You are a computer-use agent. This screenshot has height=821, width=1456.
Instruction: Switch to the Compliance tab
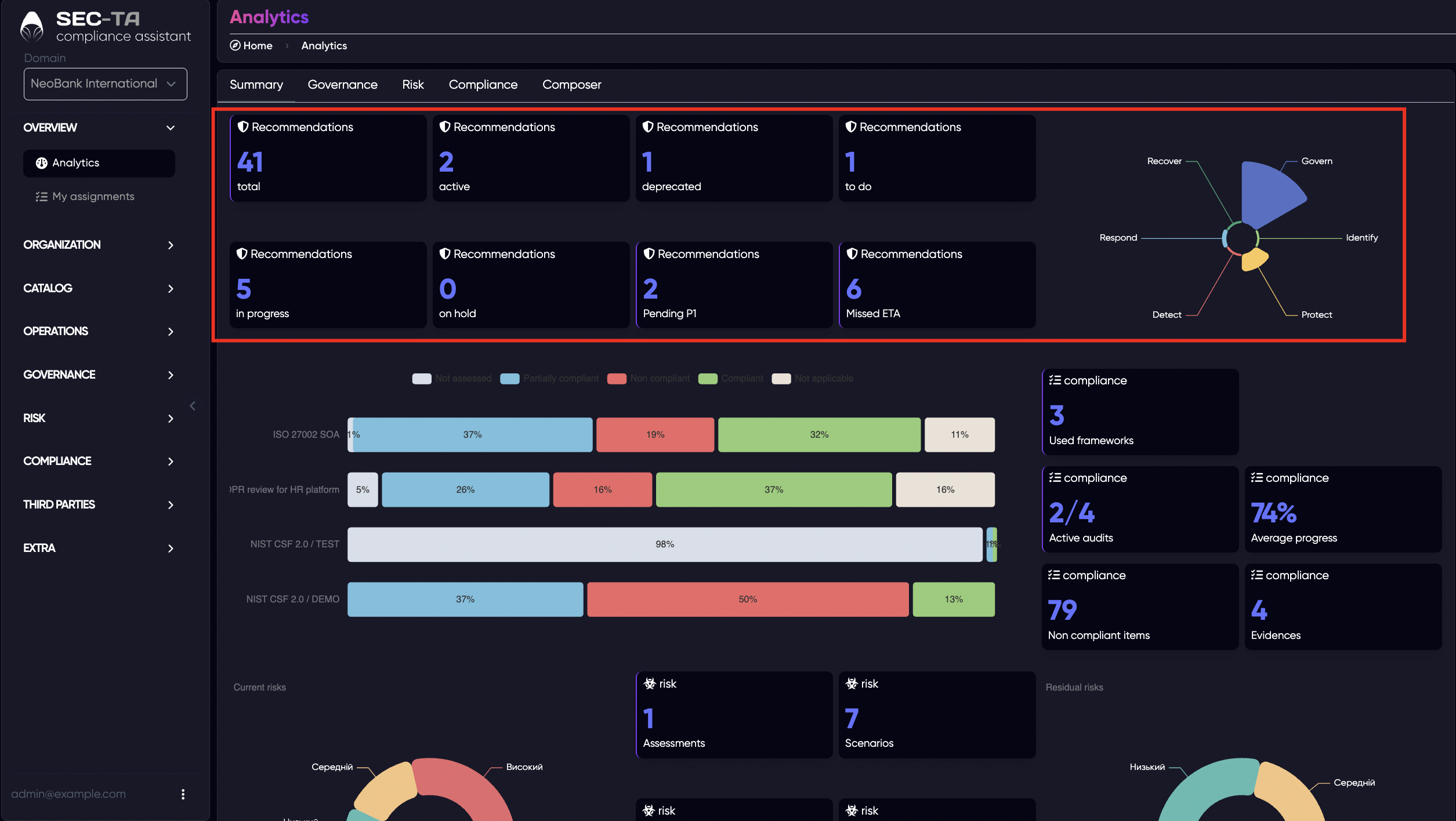pos(483,85)
